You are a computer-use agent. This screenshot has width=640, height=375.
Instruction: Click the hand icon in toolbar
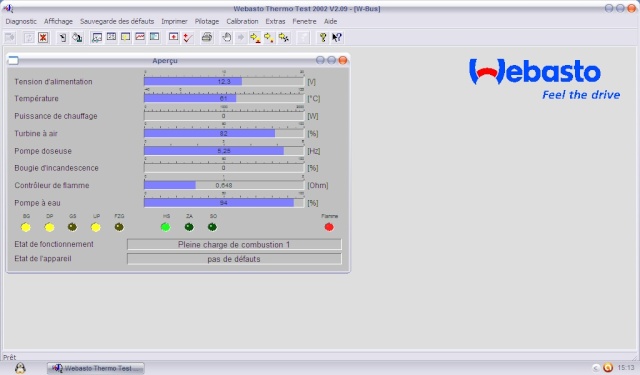point(227,38)
